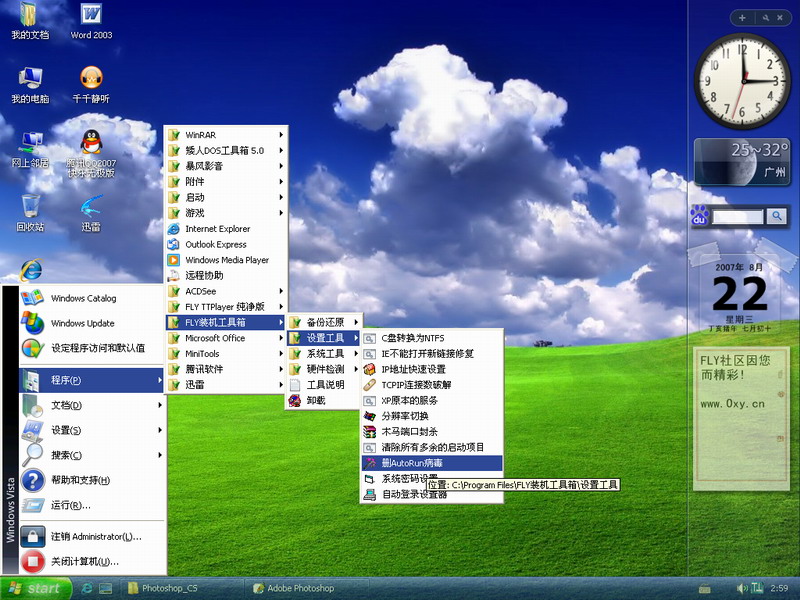Expand the 硬件检测 submenu
800x600 pixels.
pos(324,369)
